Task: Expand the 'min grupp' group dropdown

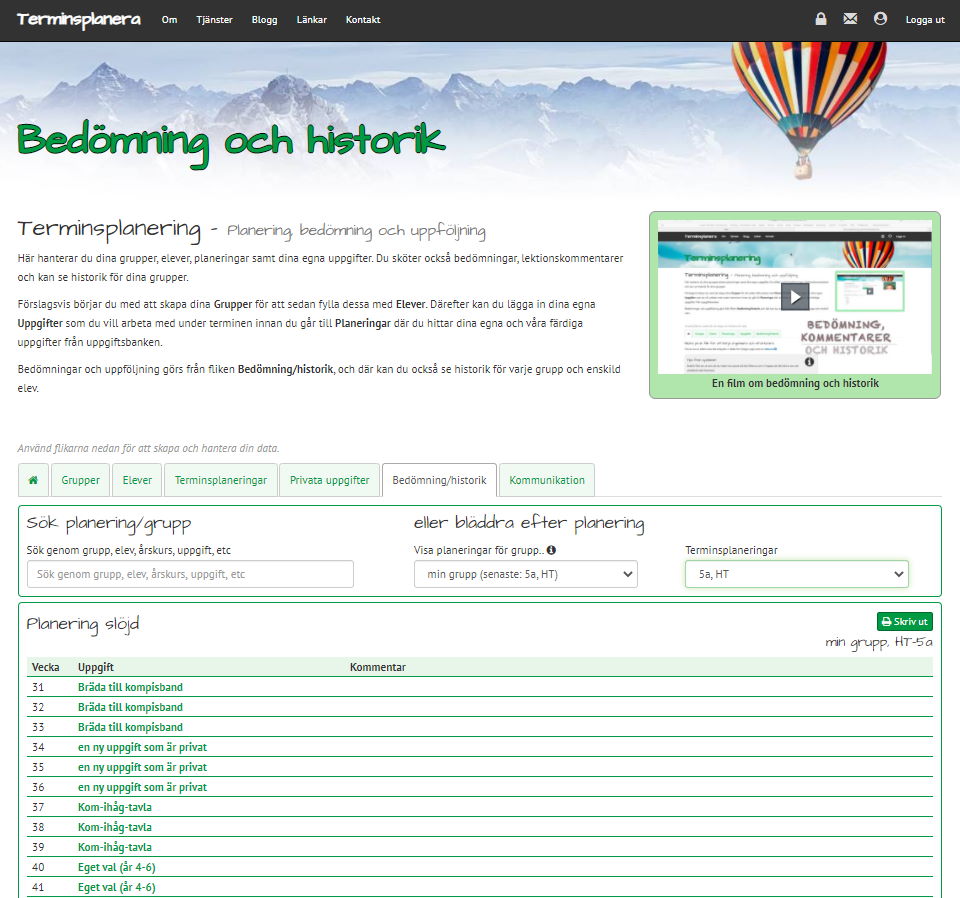Action: tap(525, 574)
